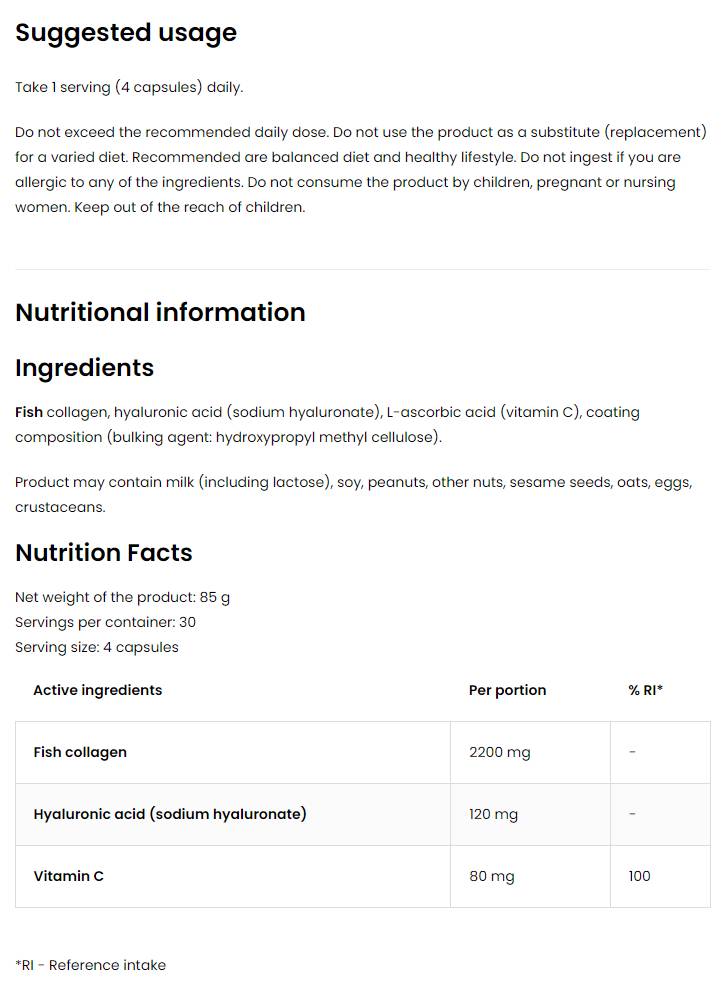Click the Per portion column header

pos(507,690)
